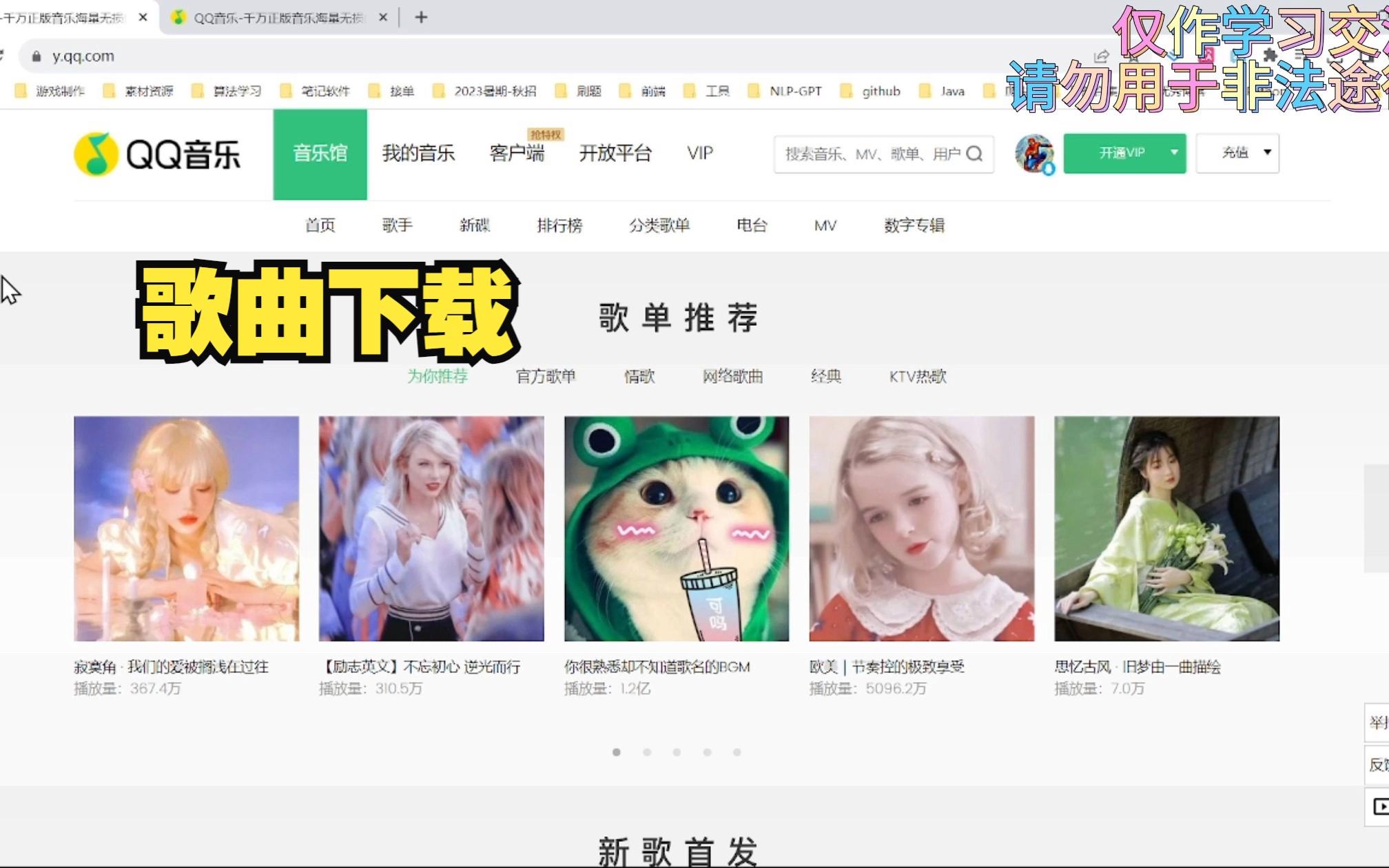Click the 你很熟悉却不知道歌名的BGM title
Image resolution: width=1389 pixels, height=868 pixels.
[x=657, y=667]
